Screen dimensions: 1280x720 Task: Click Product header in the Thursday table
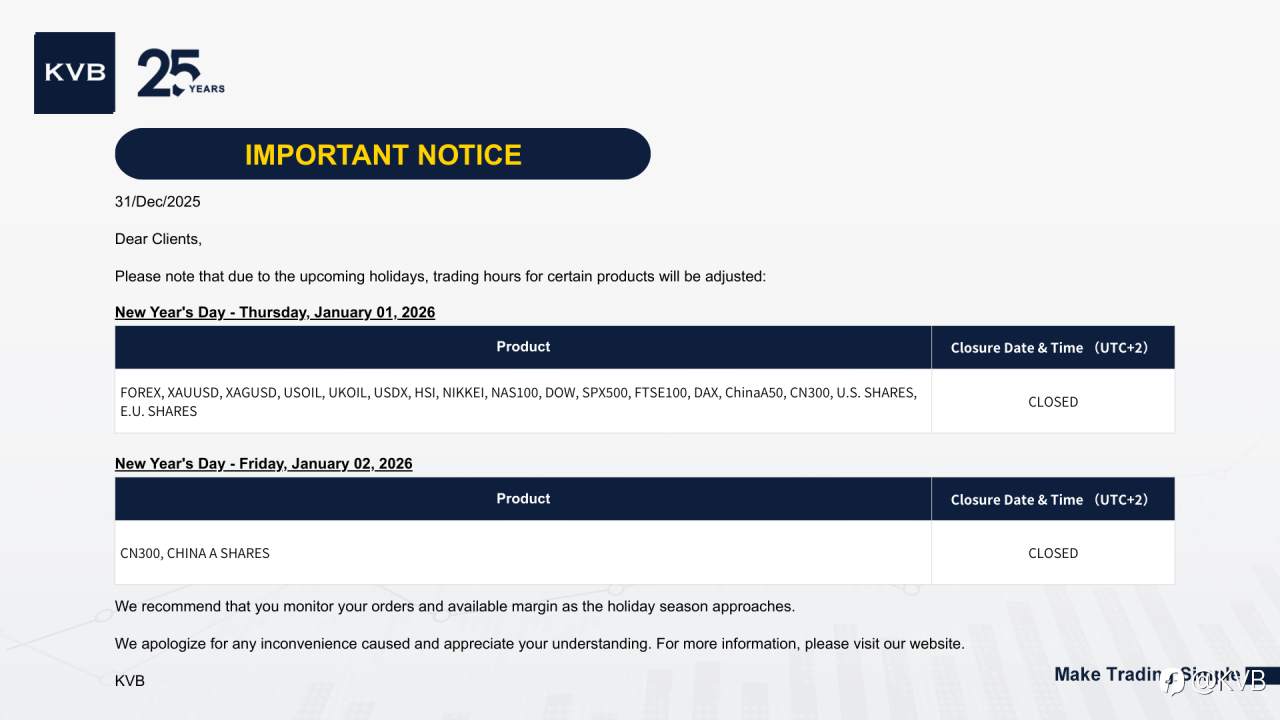tap(523, 347)
